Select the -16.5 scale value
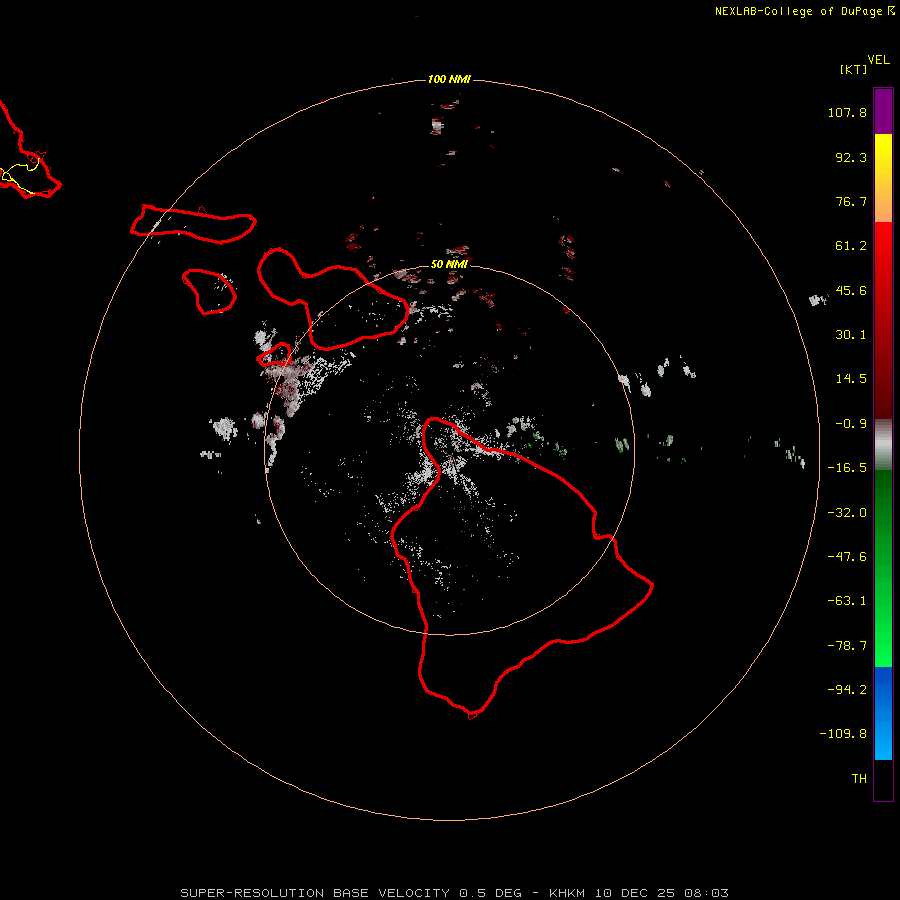This screenshot has width=900, height=900. 847,468
